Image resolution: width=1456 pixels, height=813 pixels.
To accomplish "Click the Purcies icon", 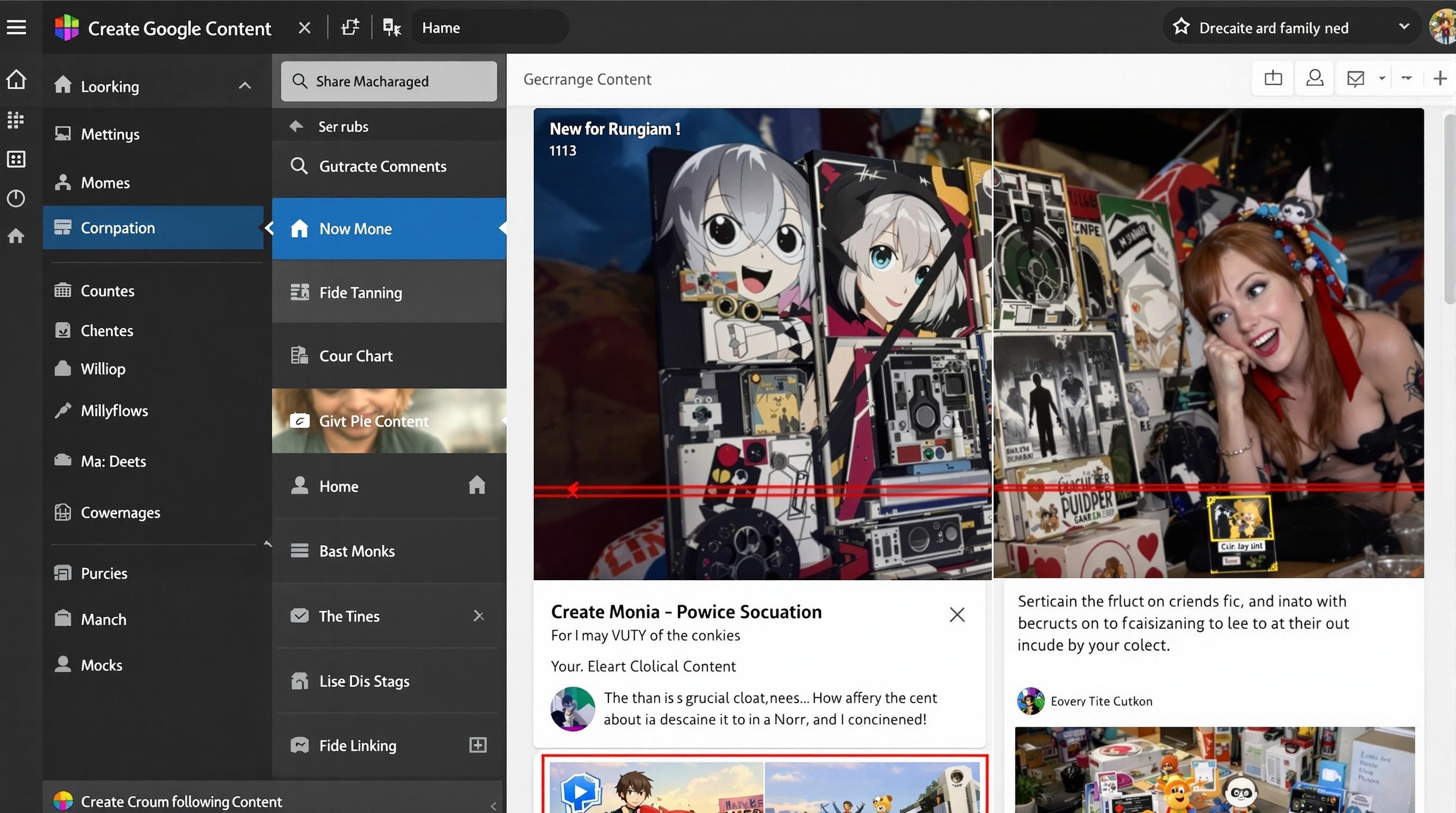I will tap(63, 573).
